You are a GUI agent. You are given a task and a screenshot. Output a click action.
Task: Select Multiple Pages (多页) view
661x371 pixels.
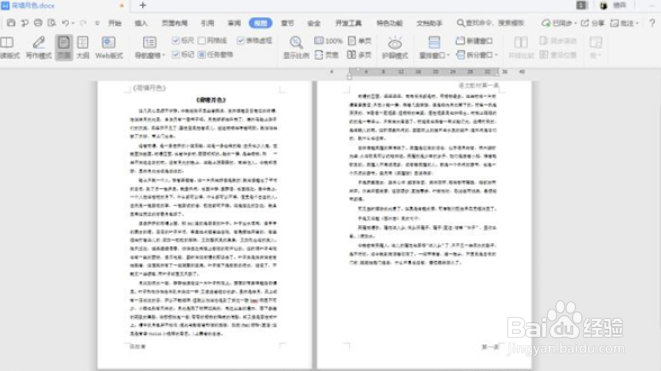coord(359,55)
